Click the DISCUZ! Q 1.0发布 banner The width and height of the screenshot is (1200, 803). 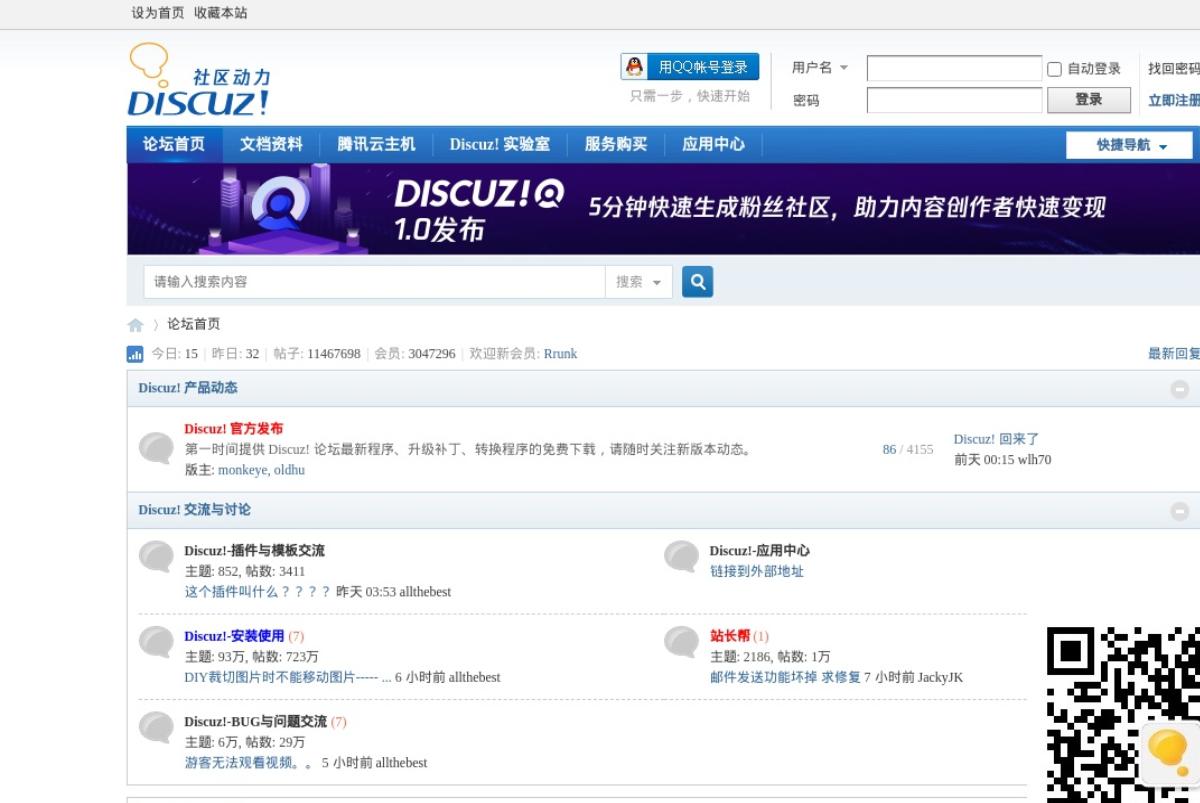[x=663, y=208]
